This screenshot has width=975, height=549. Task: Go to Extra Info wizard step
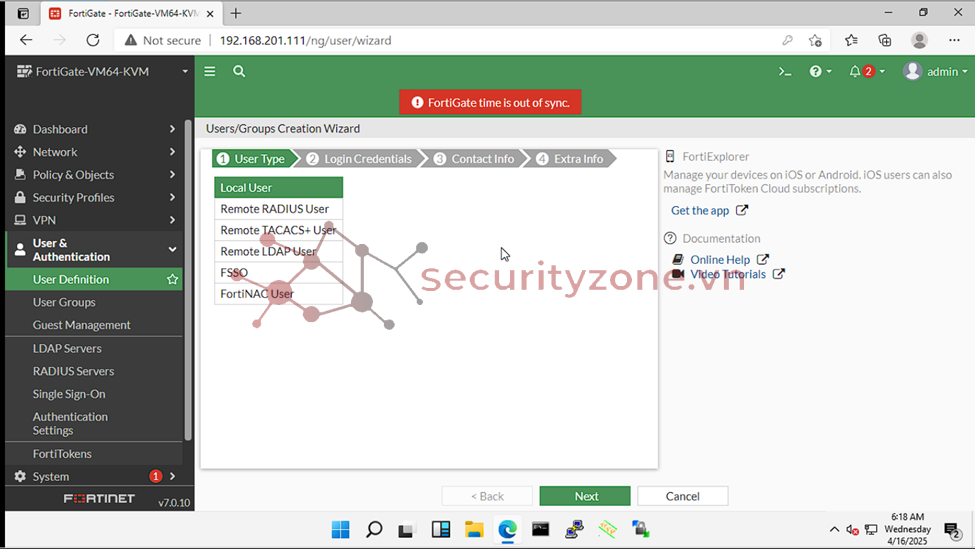pyautogui.click(x=571, y=159)
